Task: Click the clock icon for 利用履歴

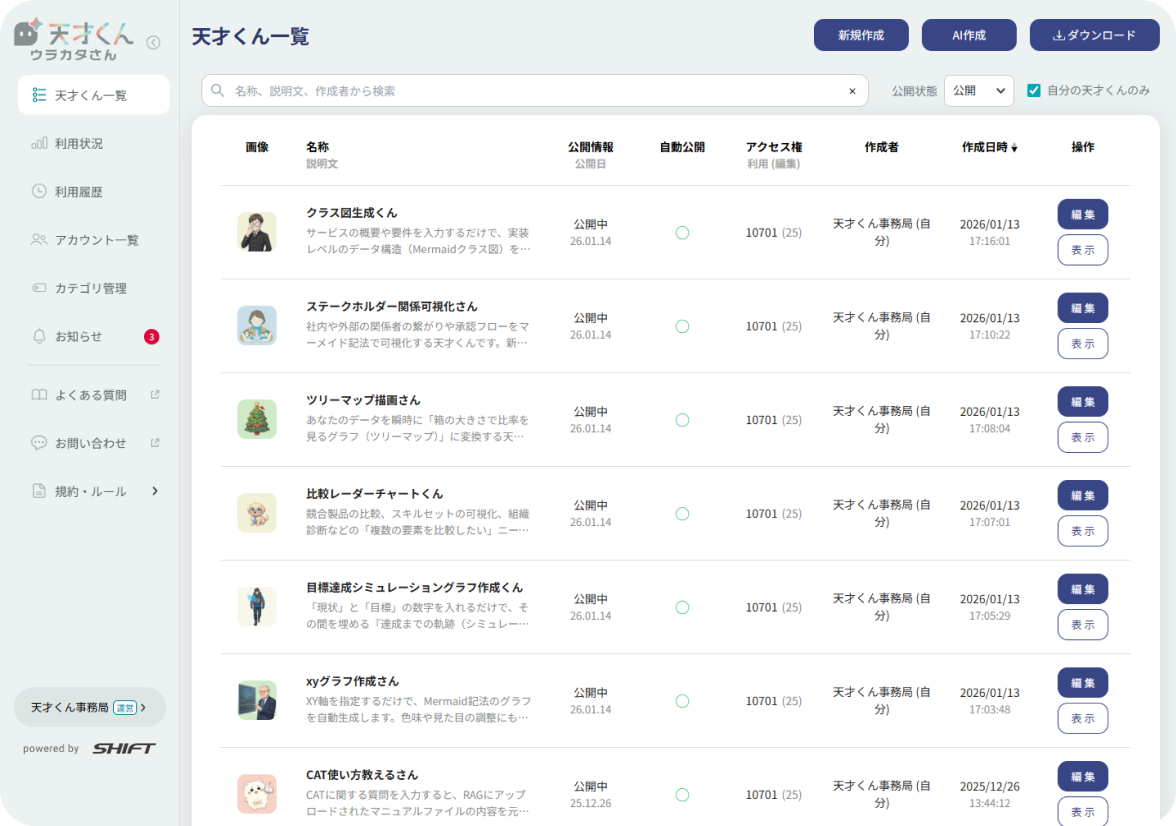Action: tap(39, 191)
